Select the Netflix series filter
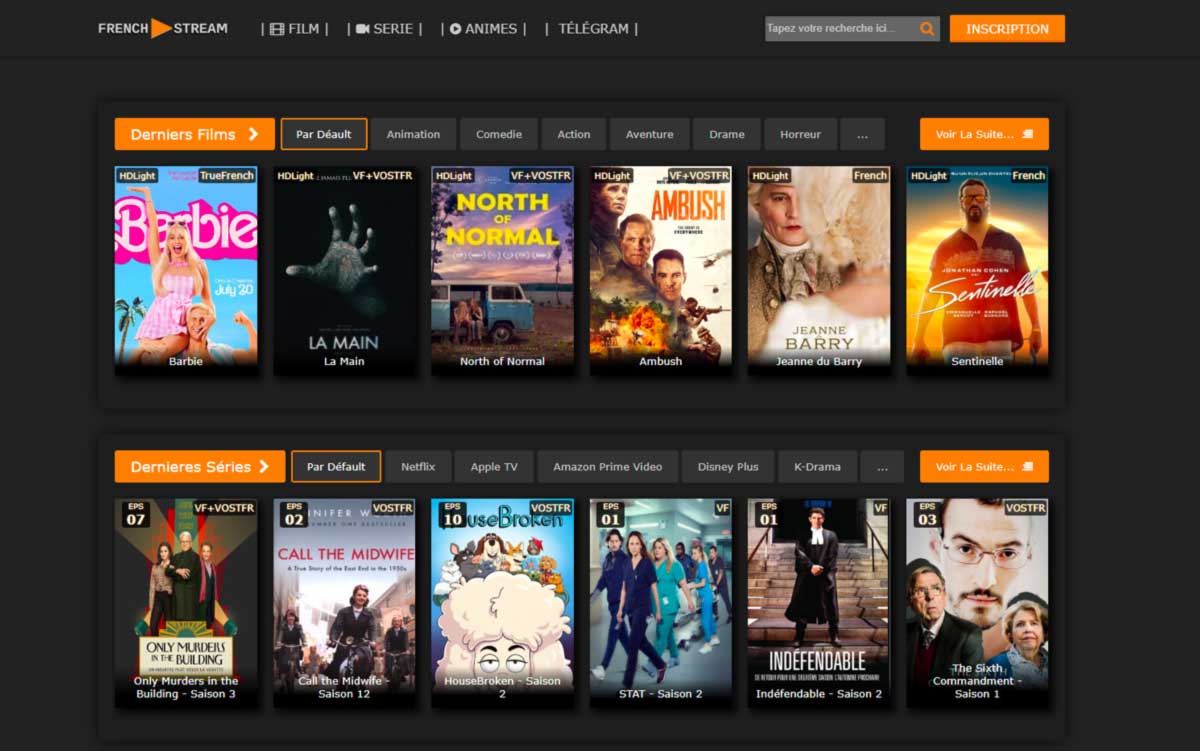This screenshot has width=1200, height=751. tap(418, 466)
